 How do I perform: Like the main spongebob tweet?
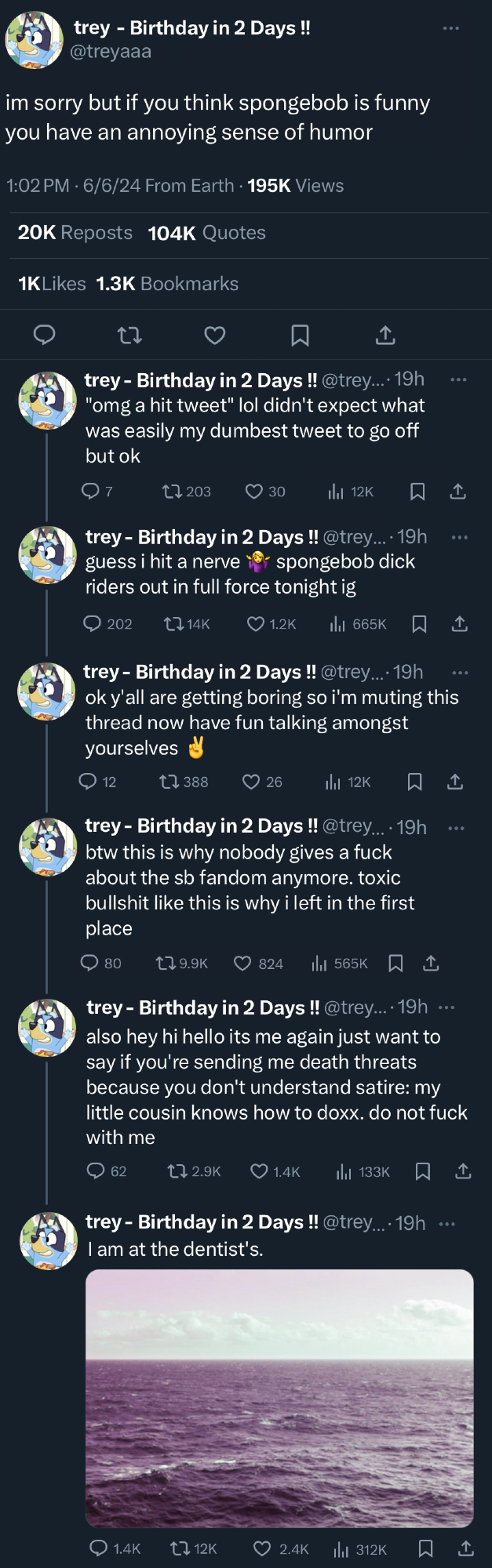tap(215, 336)
